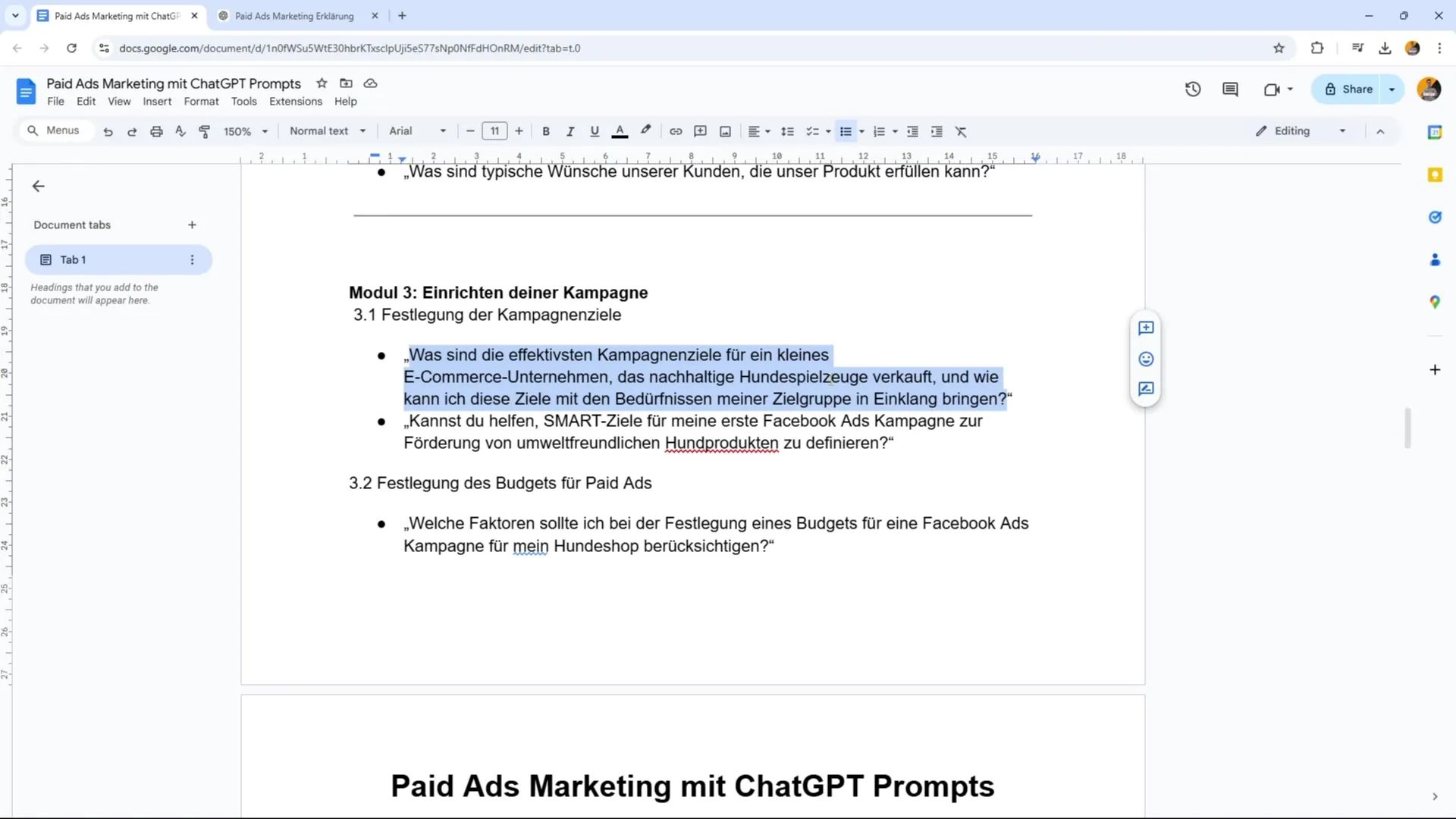Viewport: 1456px width, 819px height.
Task: Increase indent icon
Action: pyautogui.click(x=937, y=131)
